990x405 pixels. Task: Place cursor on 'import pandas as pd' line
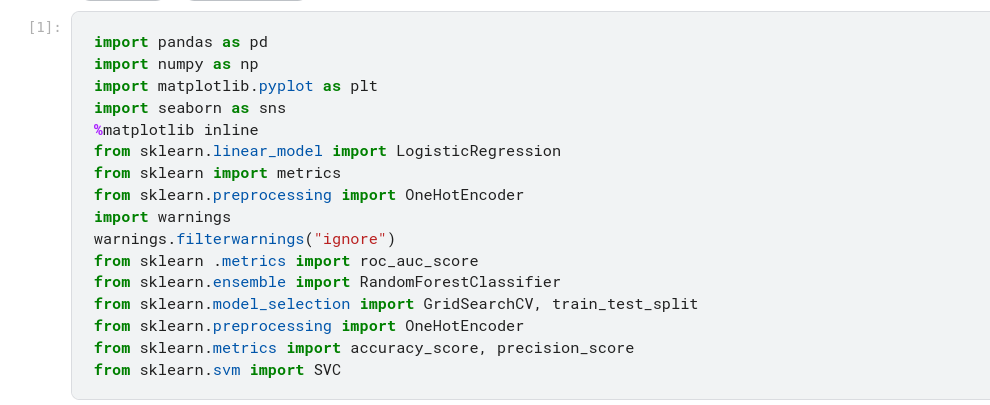click(180, 42)
